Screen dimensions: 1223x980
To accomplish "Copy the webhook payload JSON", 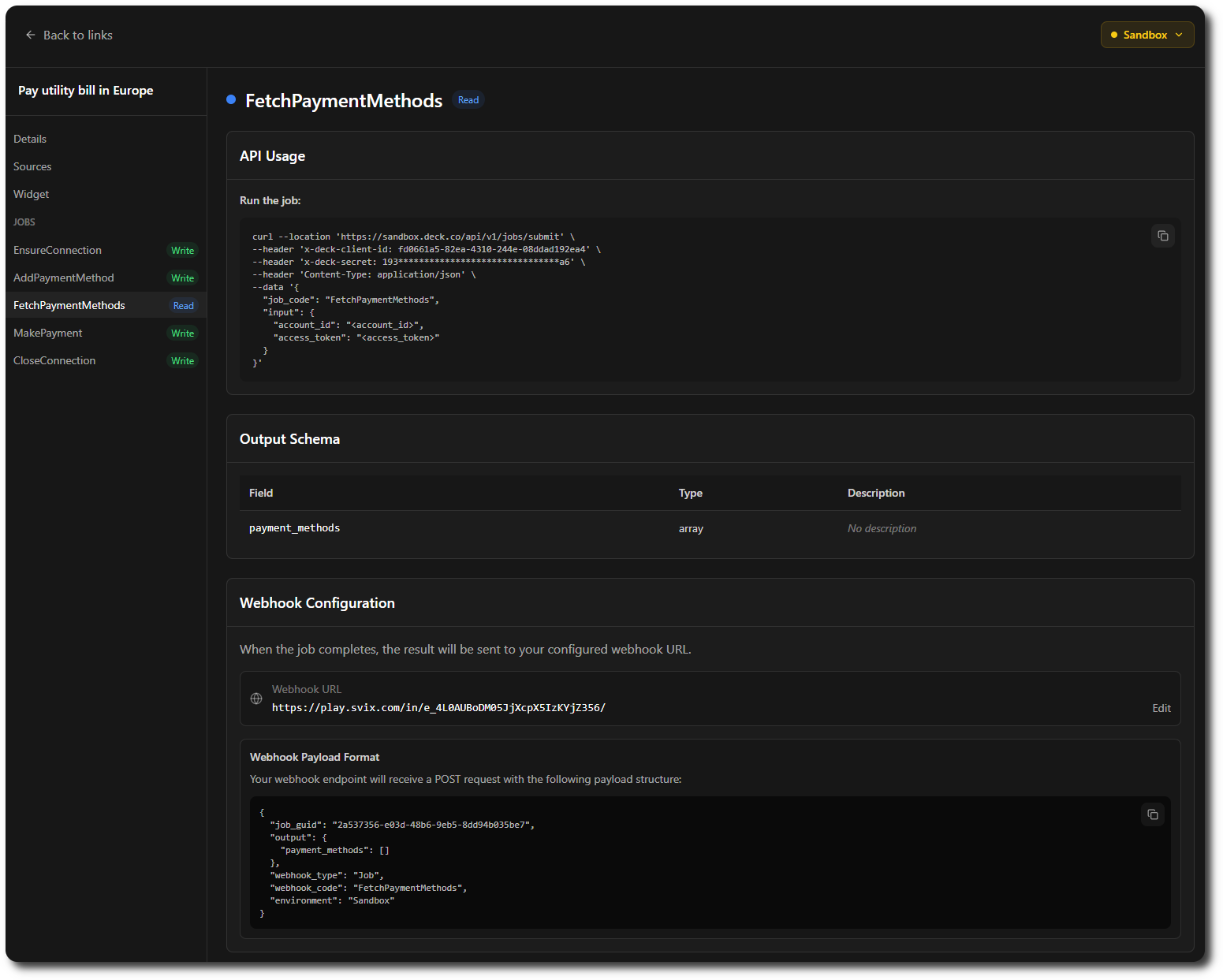I will [1152, 814].
